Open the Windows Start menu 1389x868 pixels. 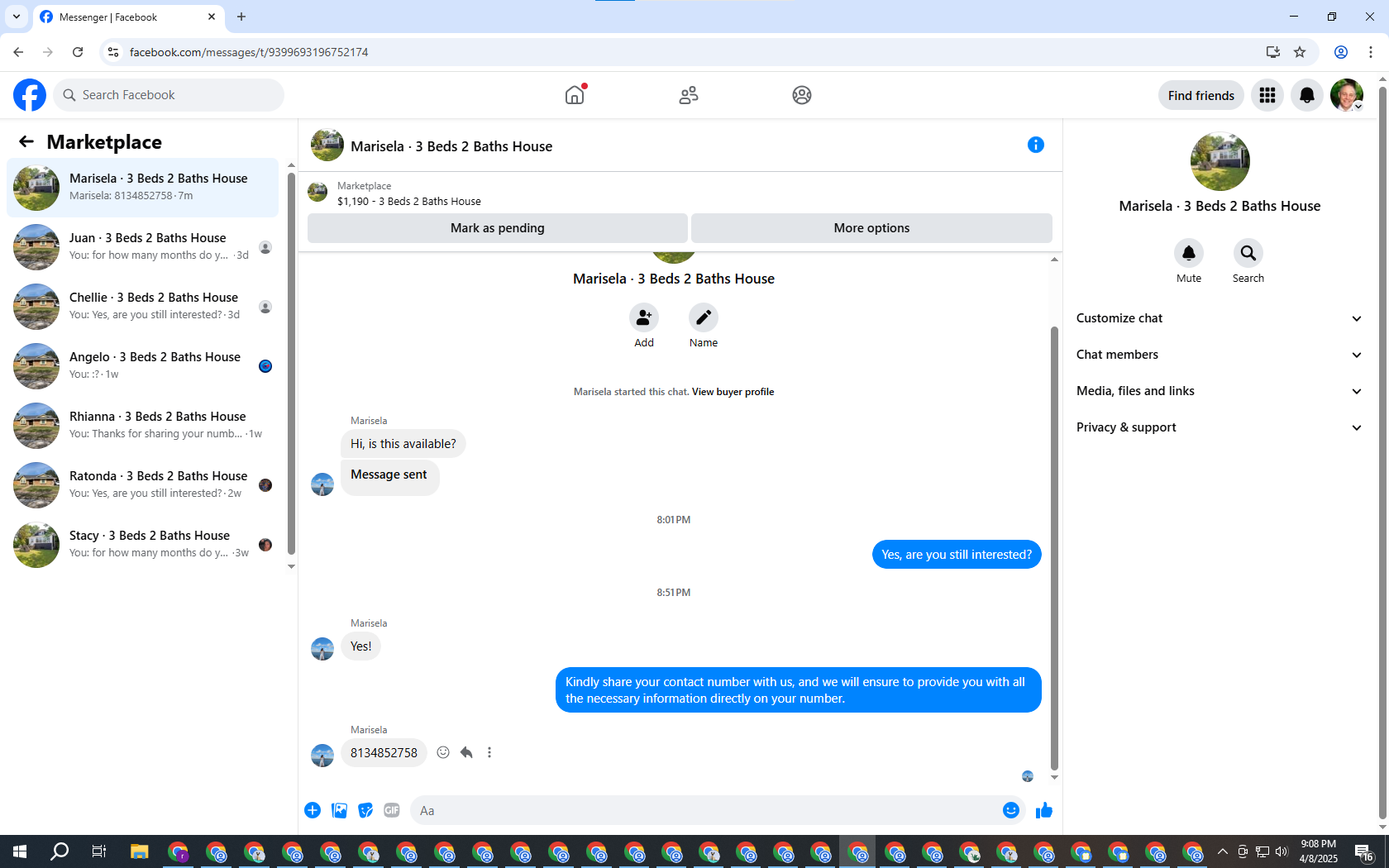coord(20,851)
